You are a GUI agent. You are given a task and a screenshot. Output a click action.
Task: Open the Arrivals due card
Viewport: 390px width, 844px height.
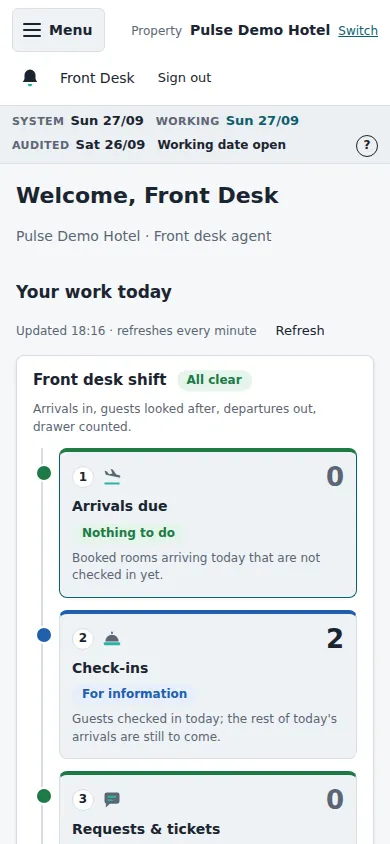pyautogui.click(x=208, y=523)
